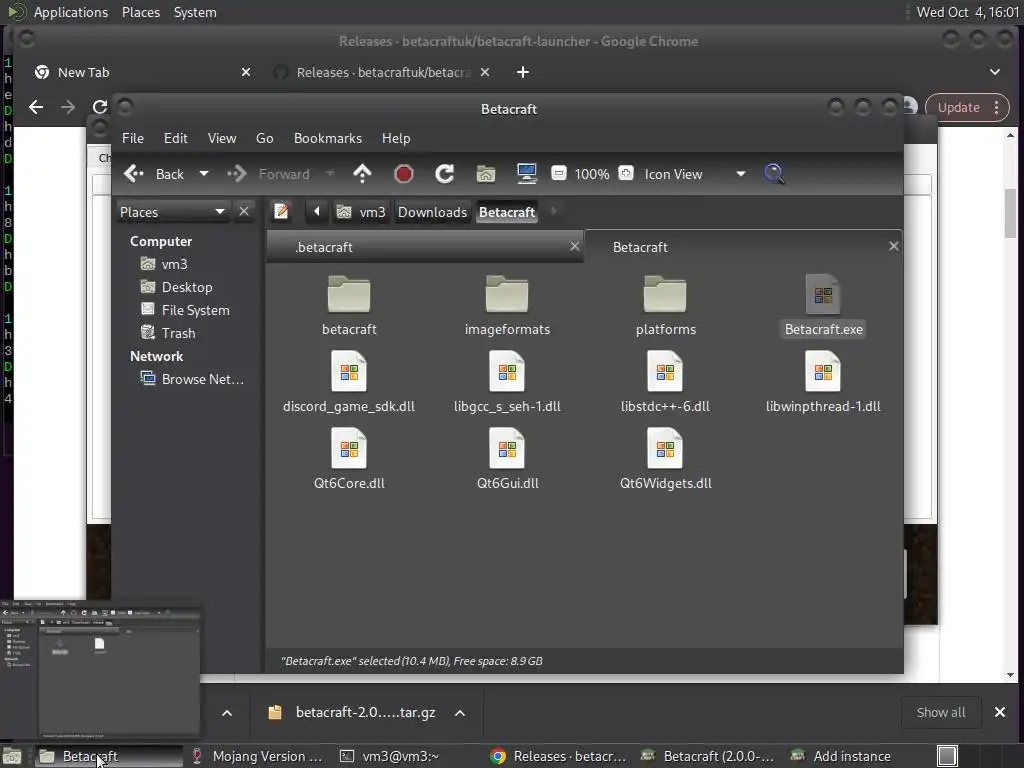Click Chrome tab search chevron

coord(995,72)
